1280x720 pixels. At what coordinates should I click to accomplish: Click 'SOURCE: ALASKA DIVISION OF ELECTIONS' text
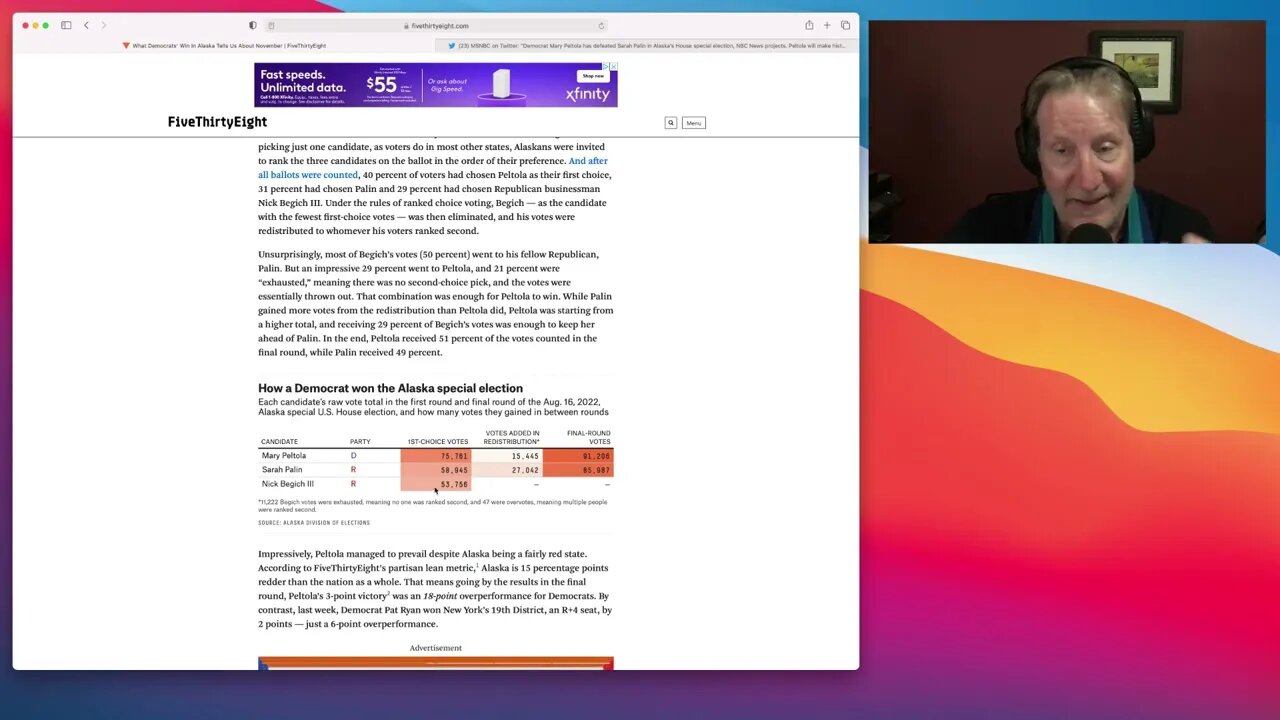314,523
